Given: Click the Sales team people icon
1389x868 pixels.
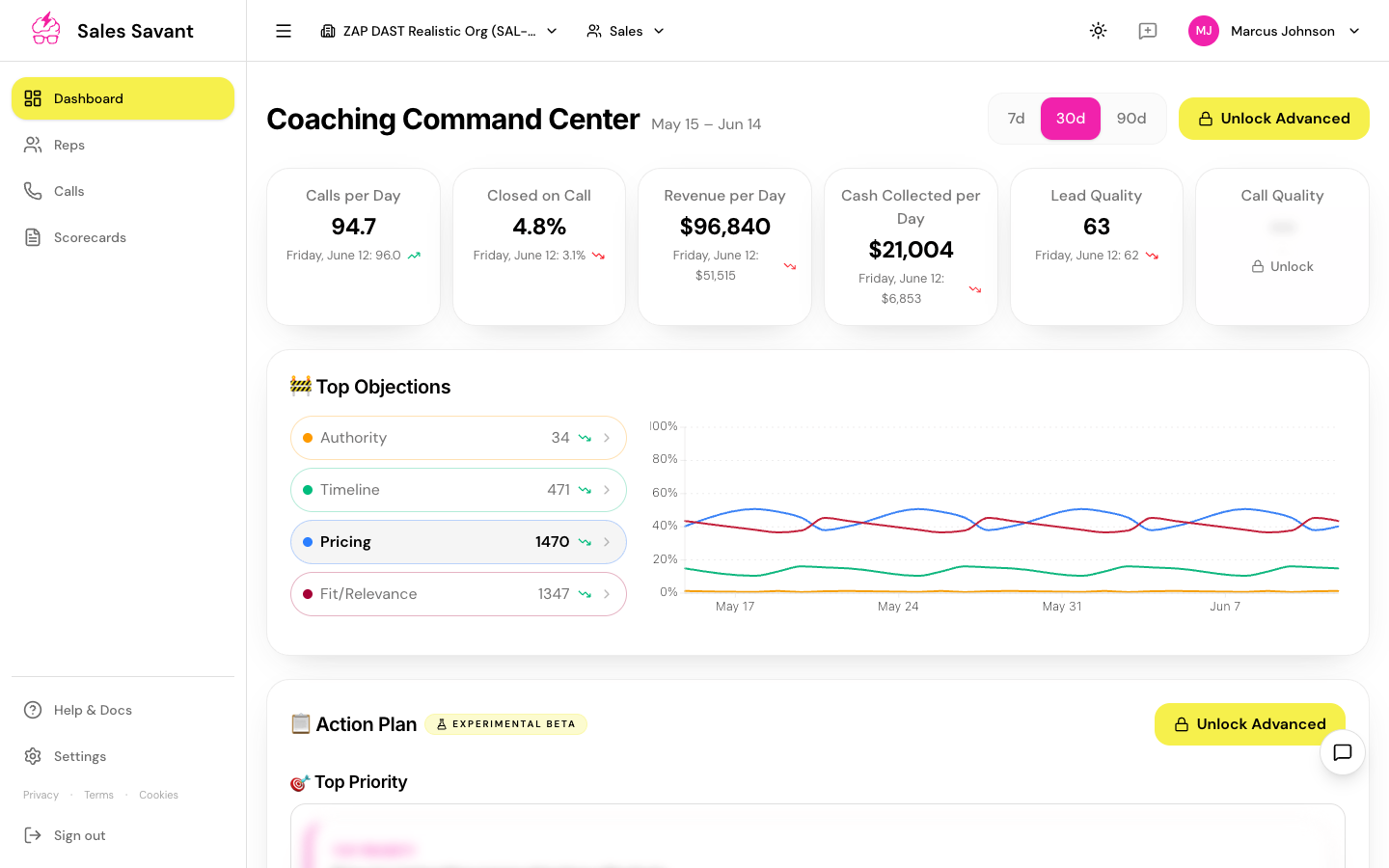Looking at the screenshot, I should pos(594,31).
